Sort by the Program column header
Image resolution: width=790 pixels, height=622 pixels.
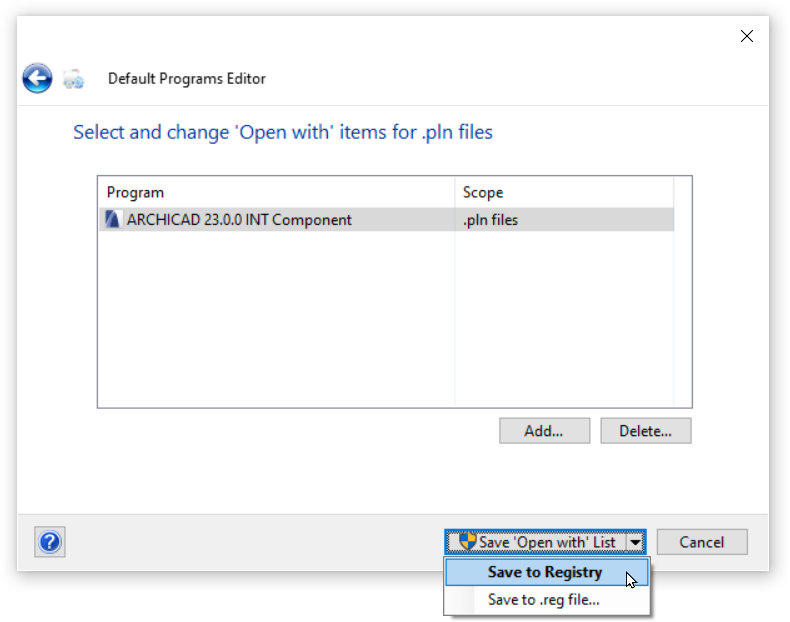pos(275,192)
